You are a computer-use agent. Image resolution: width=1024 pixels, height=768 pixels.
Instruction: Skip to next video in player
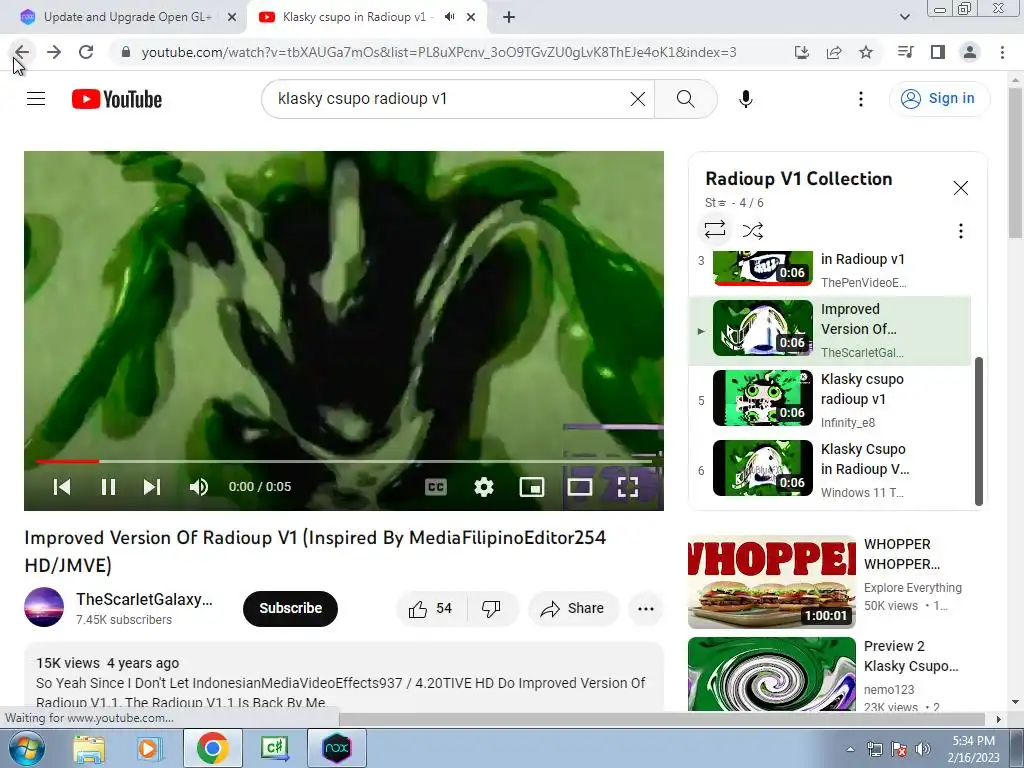coord(152,487)
